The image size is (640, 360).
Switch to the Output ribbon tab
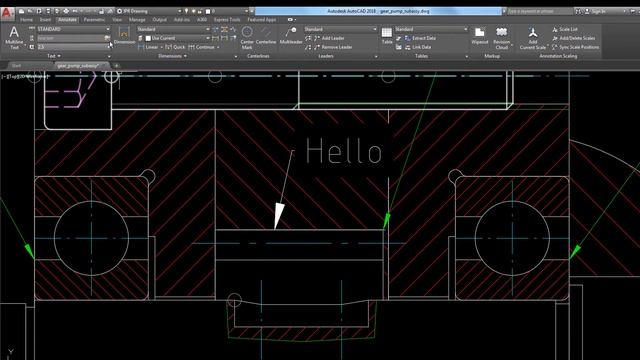coord(159,20)
